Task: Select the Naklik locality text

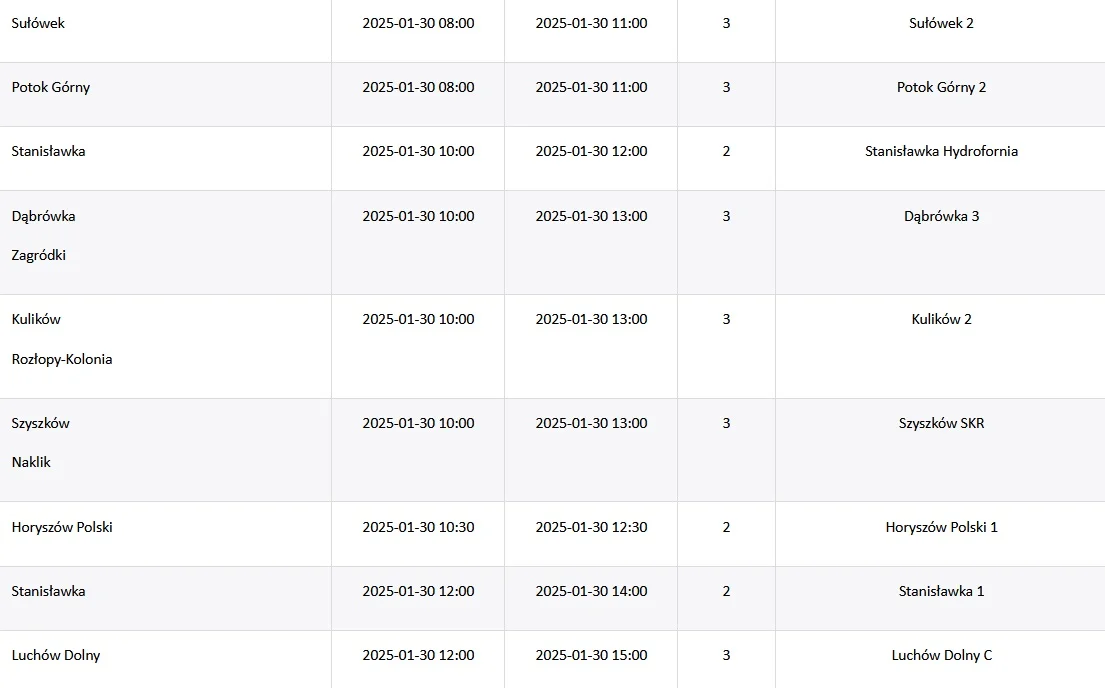Action: 31,462
